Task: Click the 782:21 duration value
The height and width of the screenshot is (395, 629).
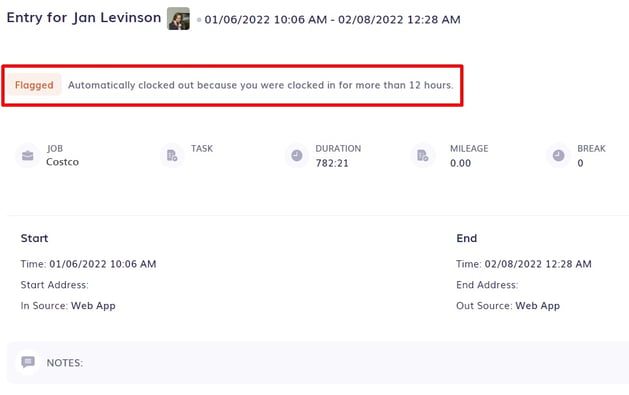Action: (x=332, y=163)
